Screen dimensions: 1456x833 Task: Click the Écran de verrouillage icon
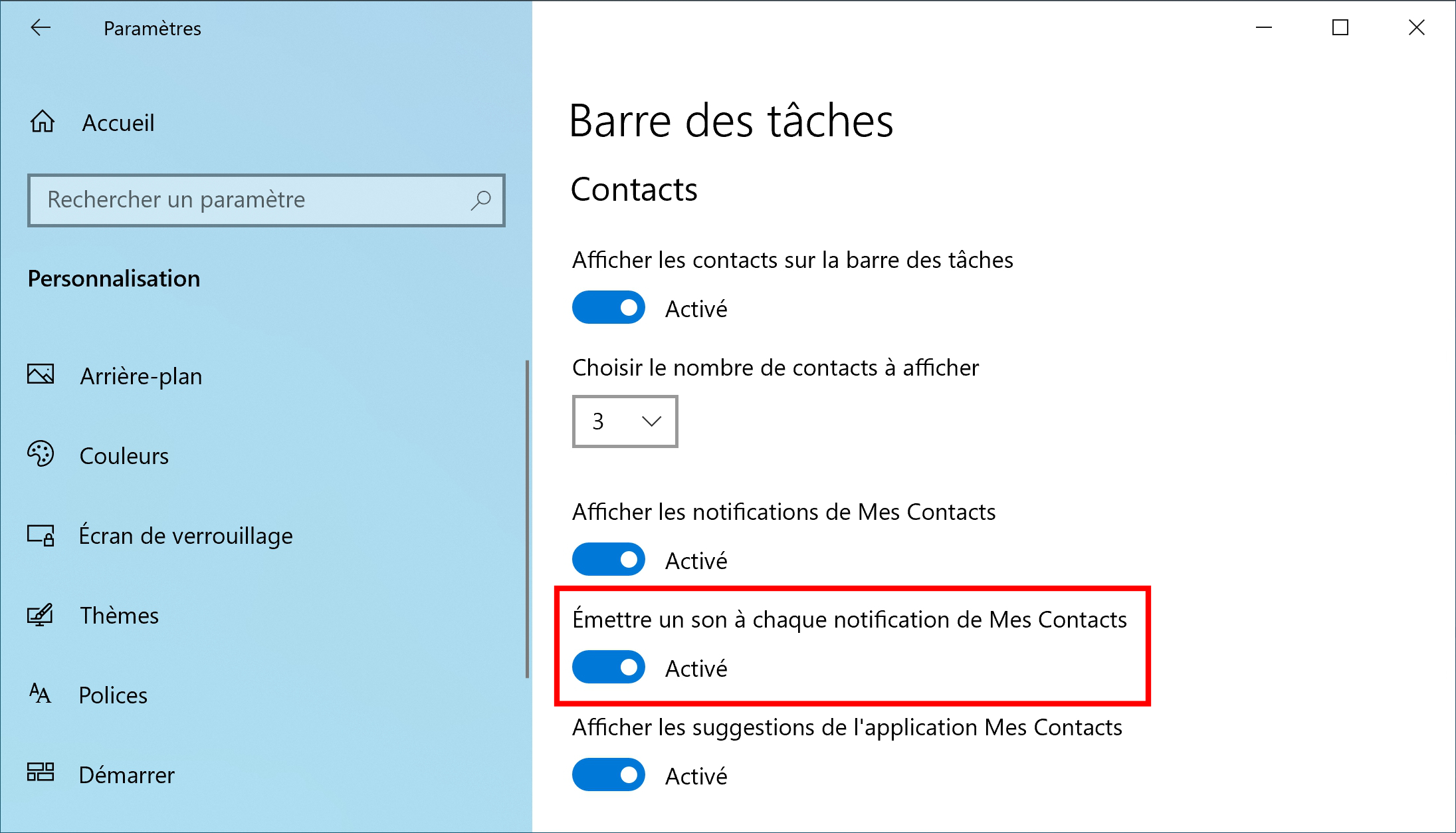click(x=41, y=535)
